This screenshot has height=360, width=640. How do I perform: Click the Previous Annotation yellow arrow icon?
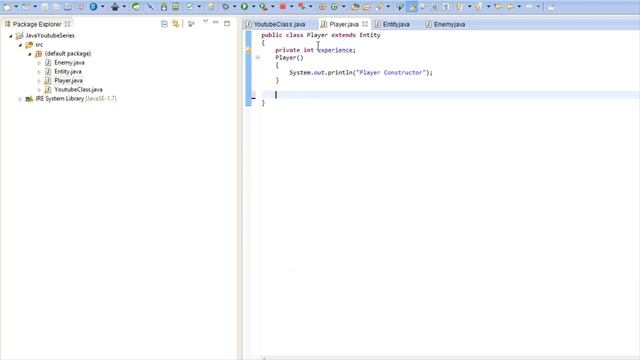[478, 7]
